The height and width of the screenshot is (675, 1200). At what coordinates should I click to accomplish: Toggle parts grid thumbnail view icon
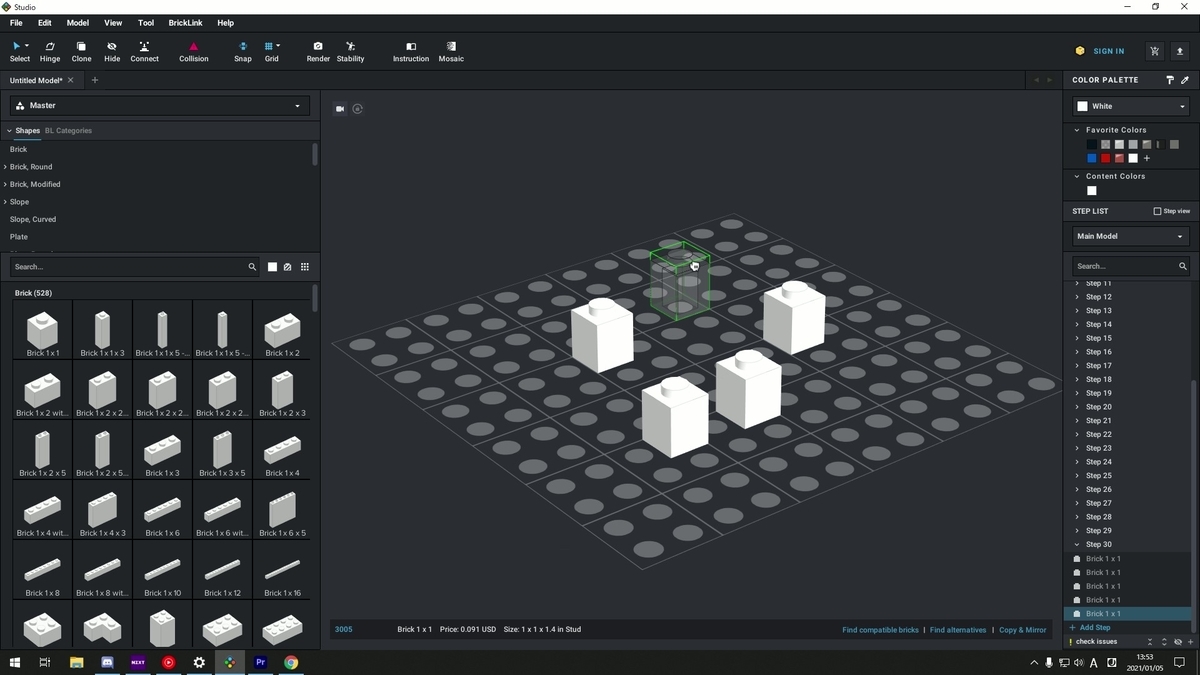pyautogui.click(x=305, y=267)
